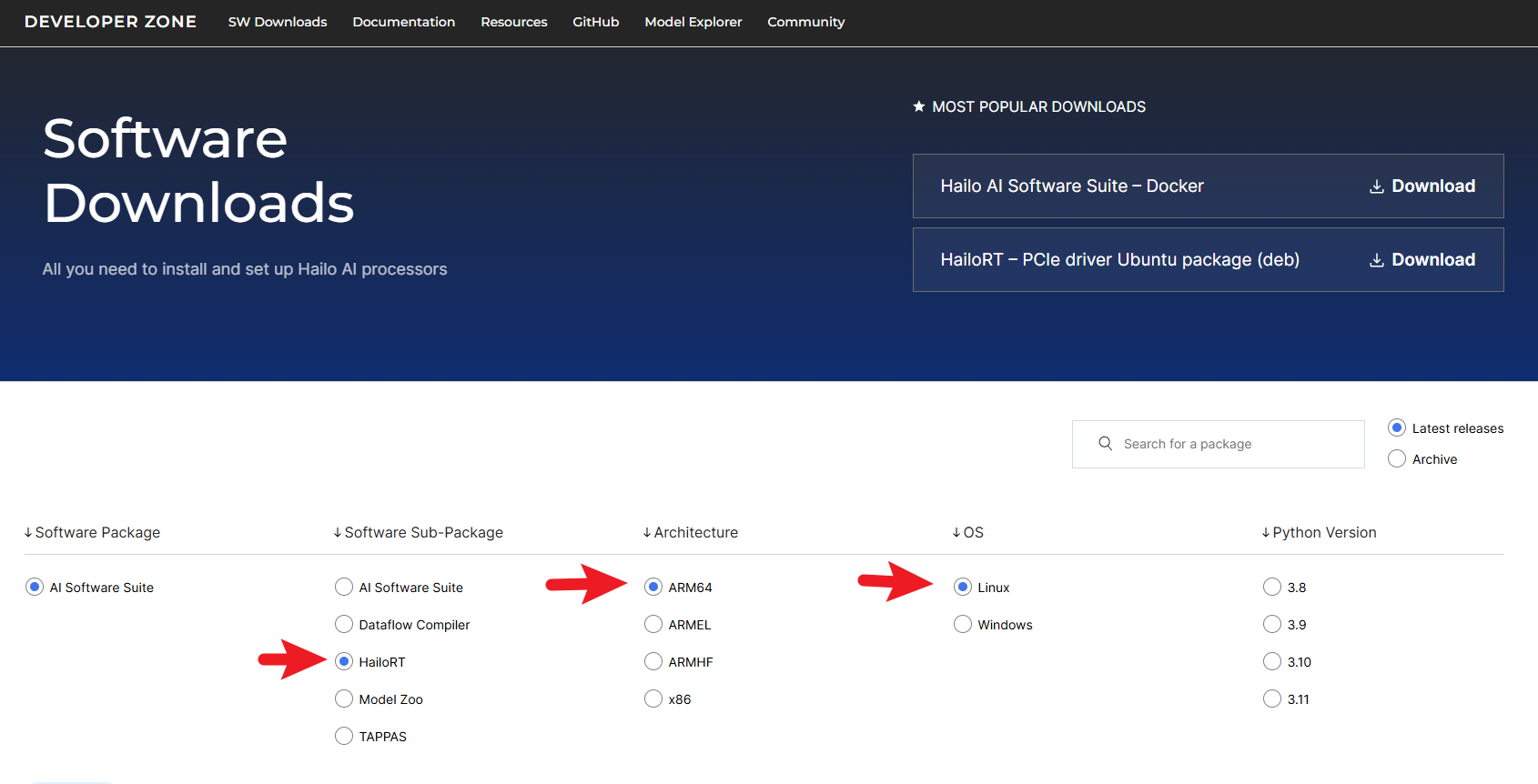Screen dimensions: 1538x784
Task: Select x86 architecture
Action: click(653, 699)
